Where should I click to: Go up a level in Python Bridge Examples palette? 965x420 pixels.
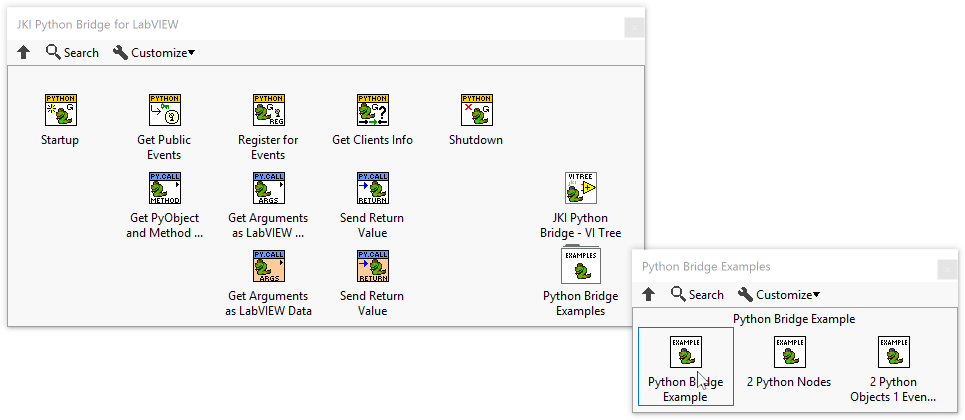click(x=649, y=294)
